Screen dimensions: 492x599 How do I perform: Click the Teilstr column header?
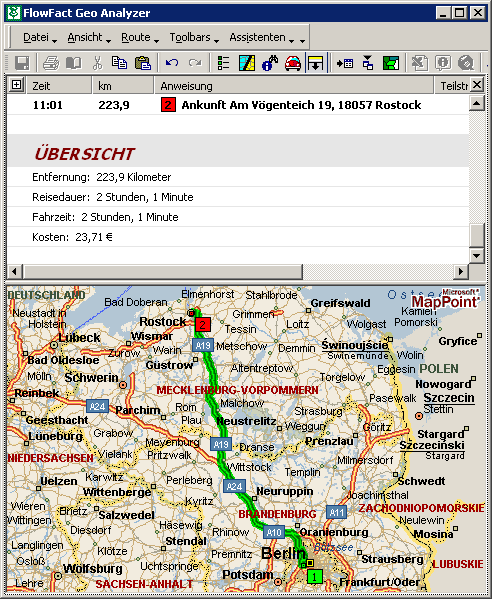(x=453, y=86)
